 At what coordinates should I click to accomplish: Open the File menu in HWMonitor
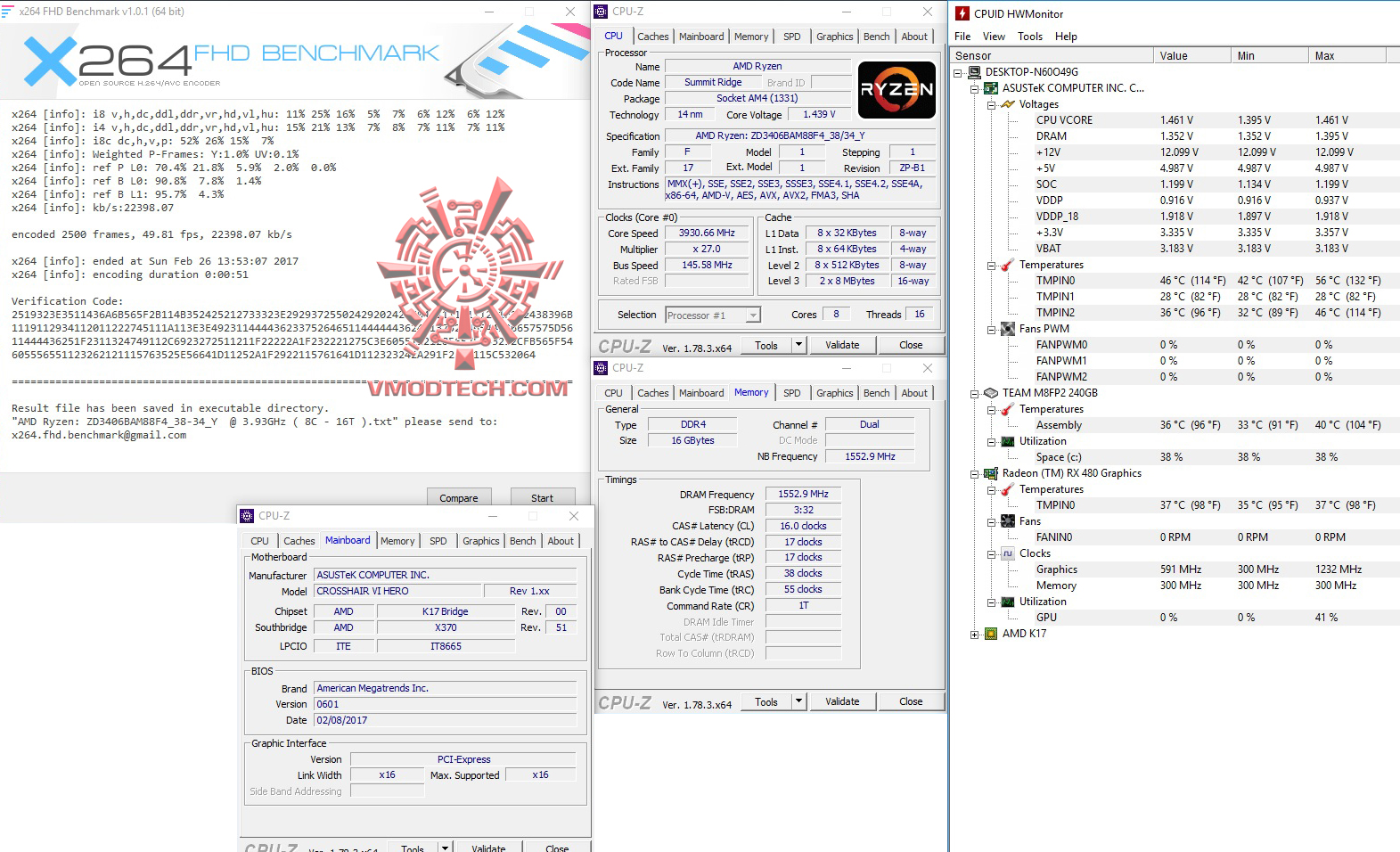(962, 37)
